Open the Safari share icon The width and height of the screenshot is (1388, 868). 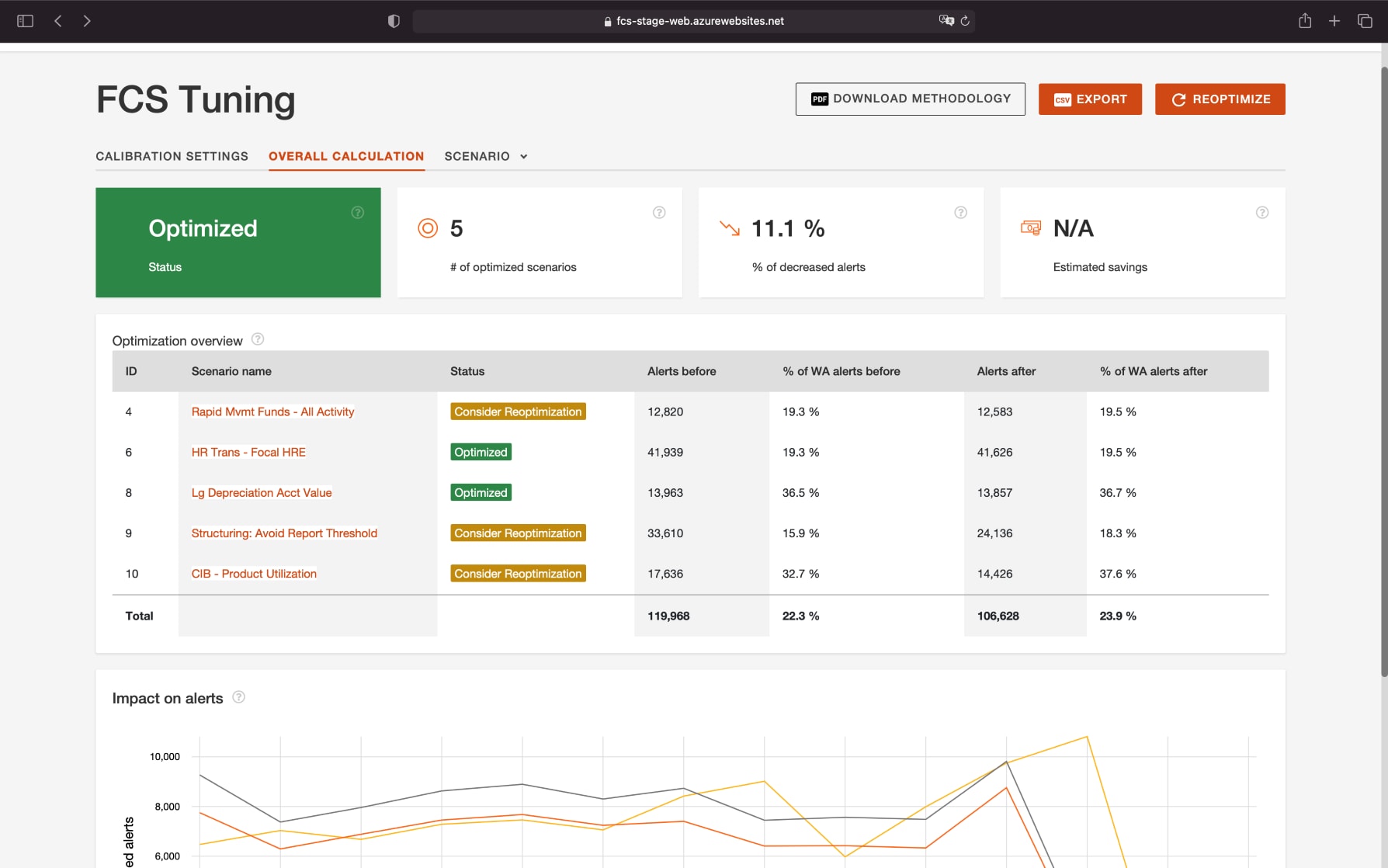(x=1305, y=21)
